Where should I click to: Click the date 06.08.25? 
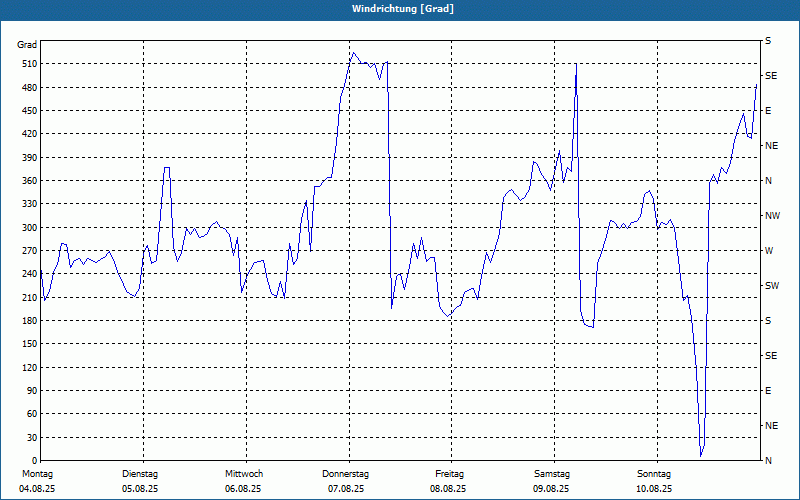(243, 489)
